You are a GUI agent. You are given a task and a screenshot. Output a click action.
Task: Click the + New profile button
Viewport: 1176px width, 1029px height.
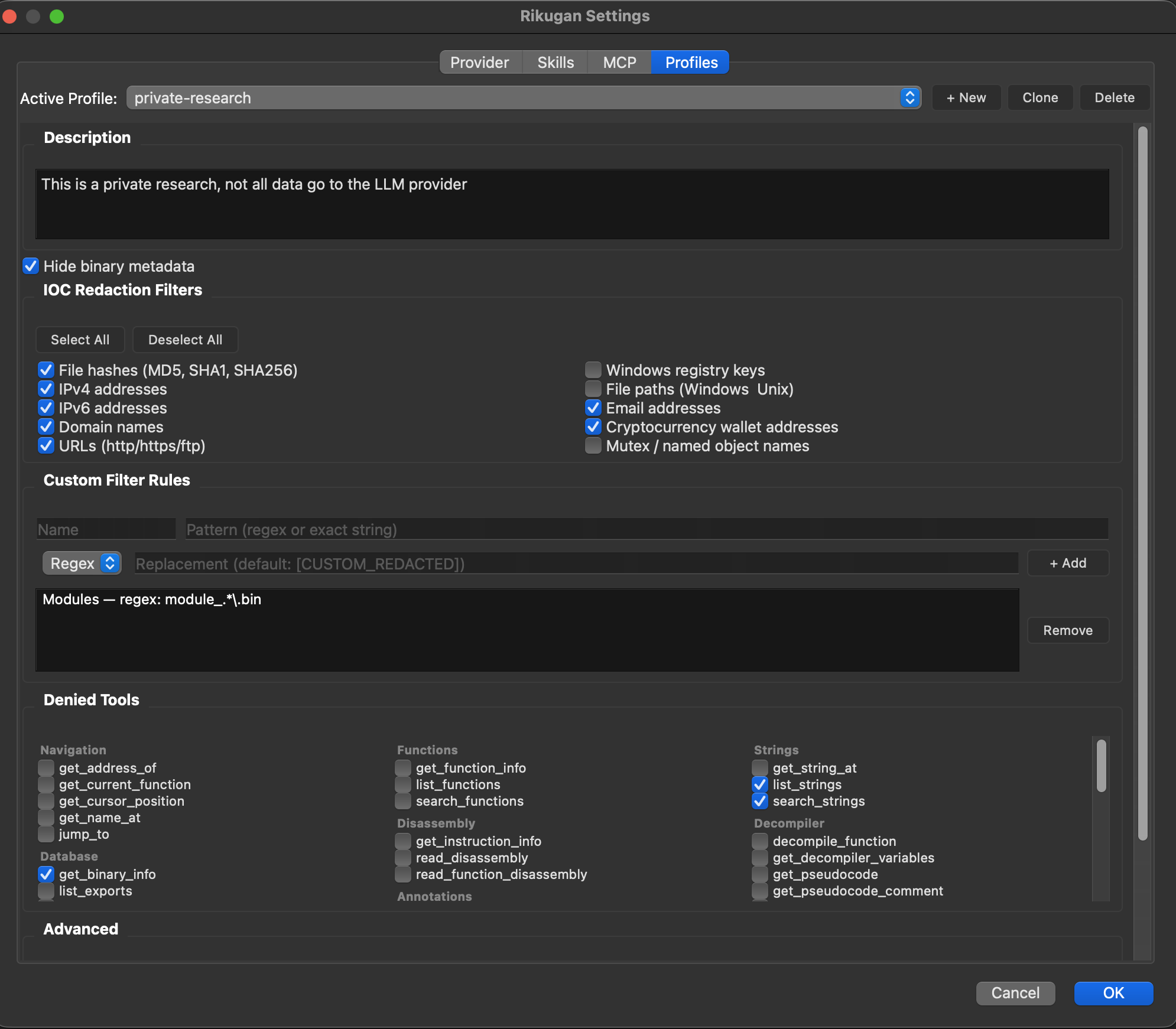tap(966, 97)
